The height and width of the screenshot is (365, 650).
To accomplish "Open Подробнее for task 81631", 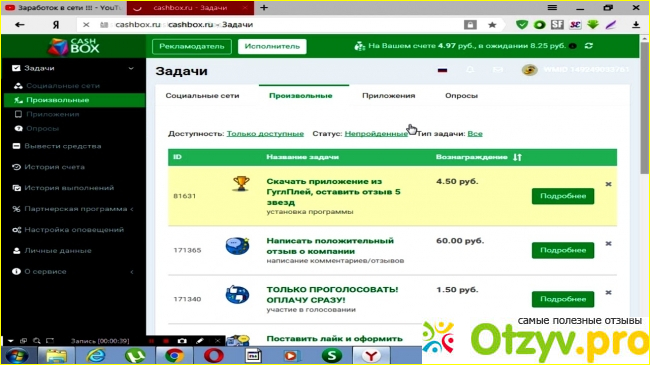I will (563, 196).
